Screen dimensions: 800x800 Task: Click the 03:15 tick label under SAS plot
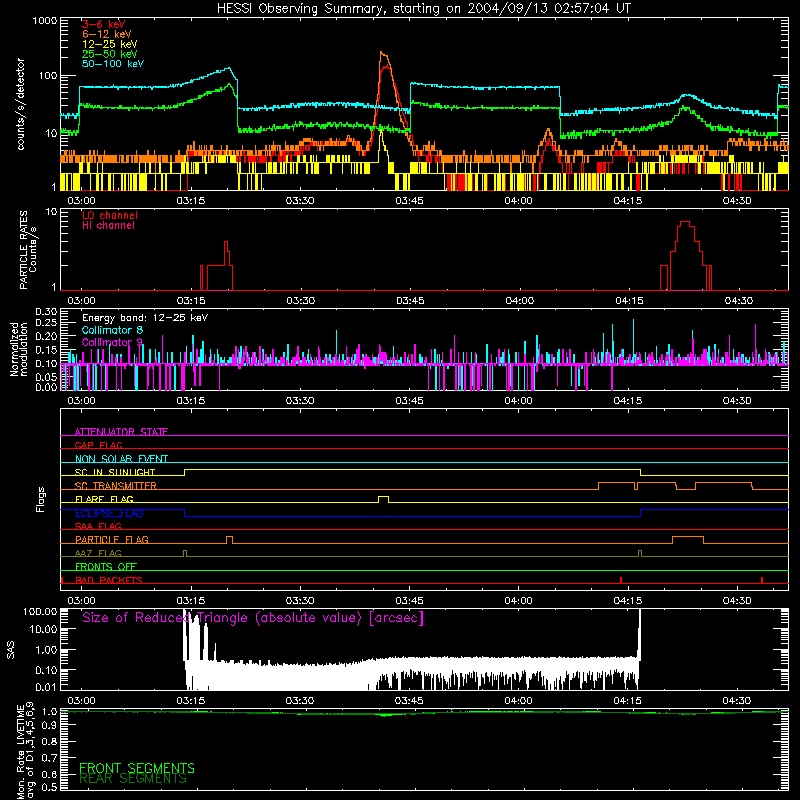tap(191, 701)
